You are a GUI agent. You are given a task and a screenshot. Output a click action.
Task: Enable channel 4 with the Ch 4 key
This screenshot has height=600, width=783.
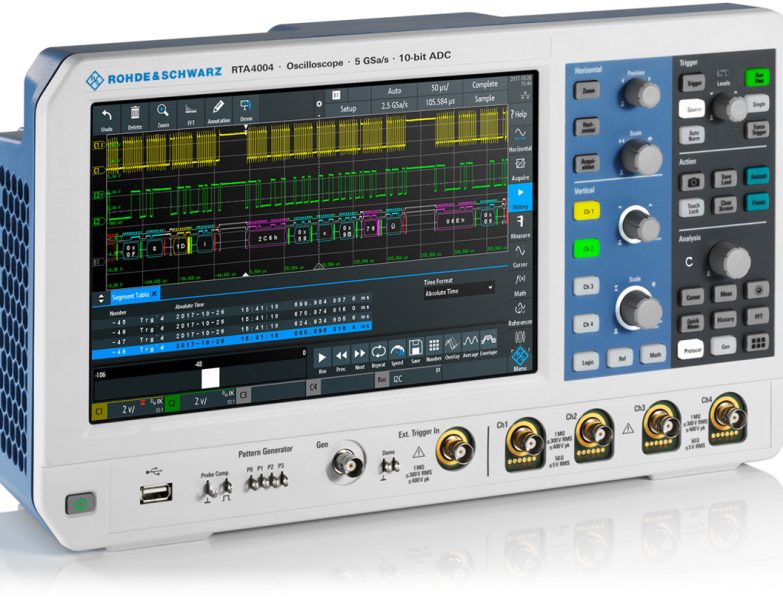pos(587,324)
